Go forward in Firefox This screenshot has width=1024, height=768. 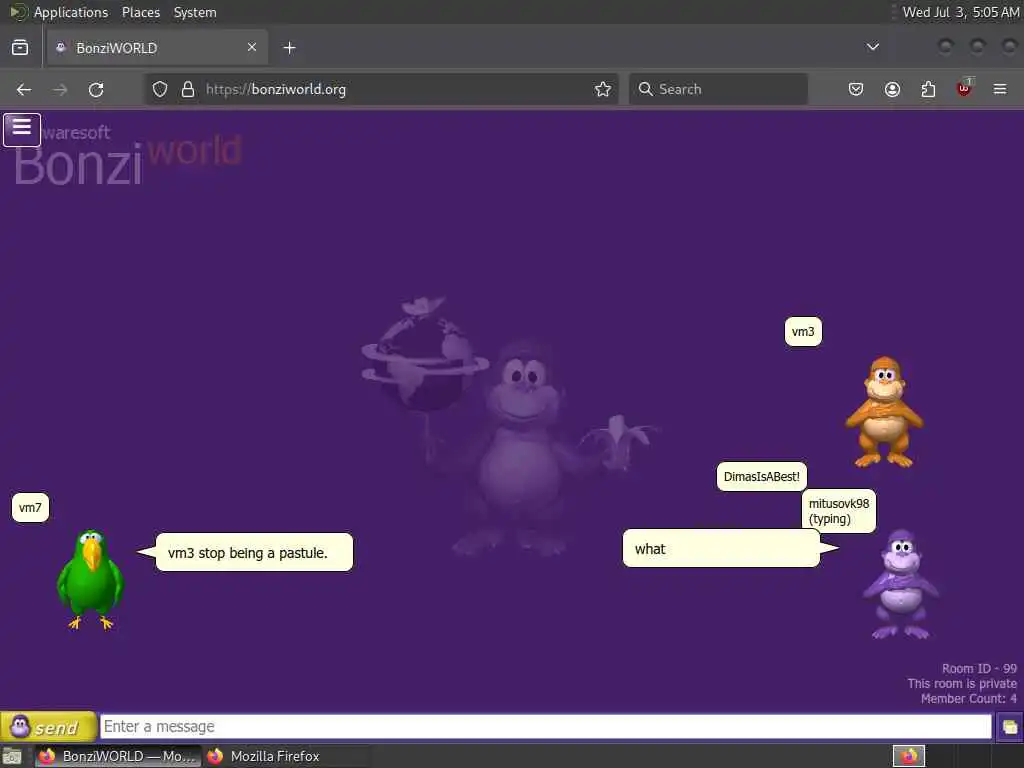click(x=60, y=89)
